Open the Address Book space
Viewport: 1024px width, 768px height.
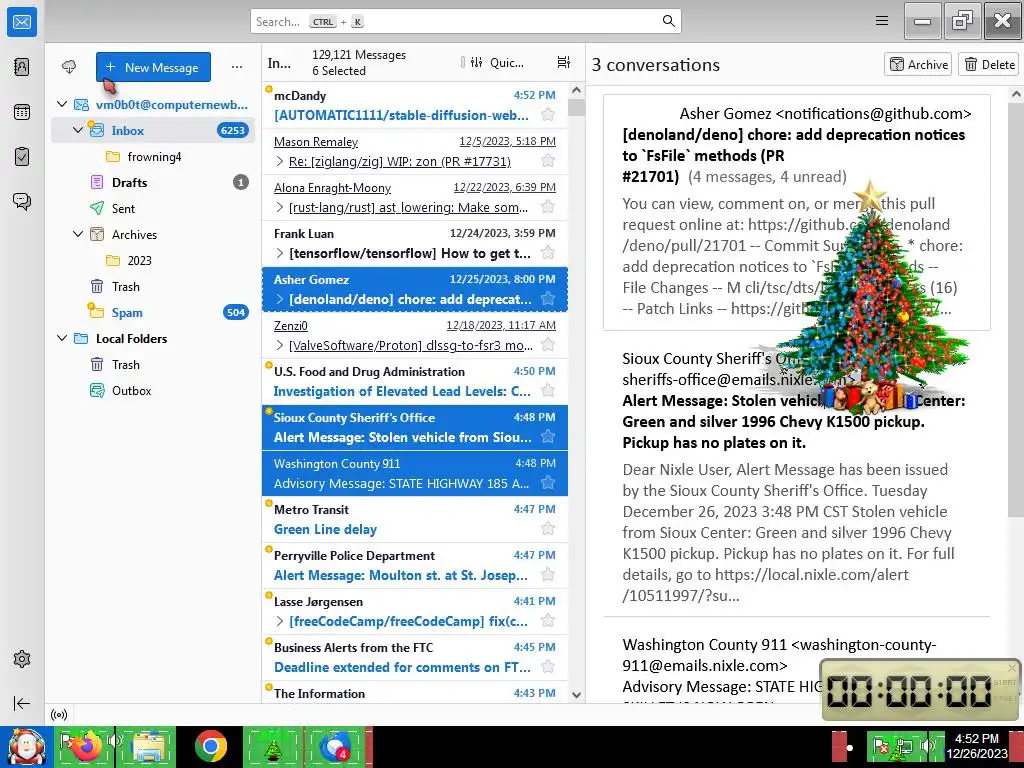tap(22, 67)
